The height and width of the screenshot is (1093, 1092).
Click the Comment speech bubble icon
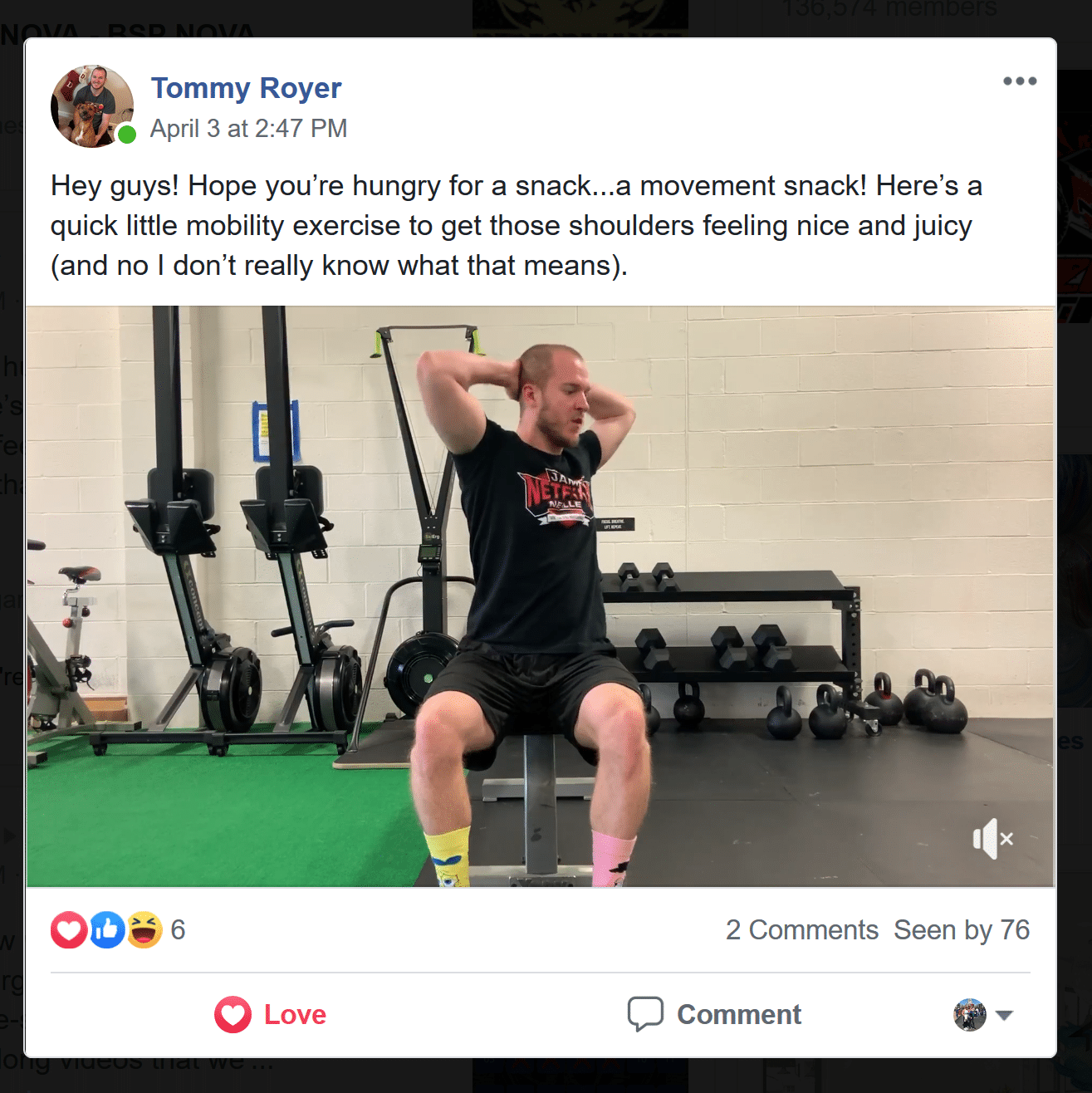(645, 1014)
